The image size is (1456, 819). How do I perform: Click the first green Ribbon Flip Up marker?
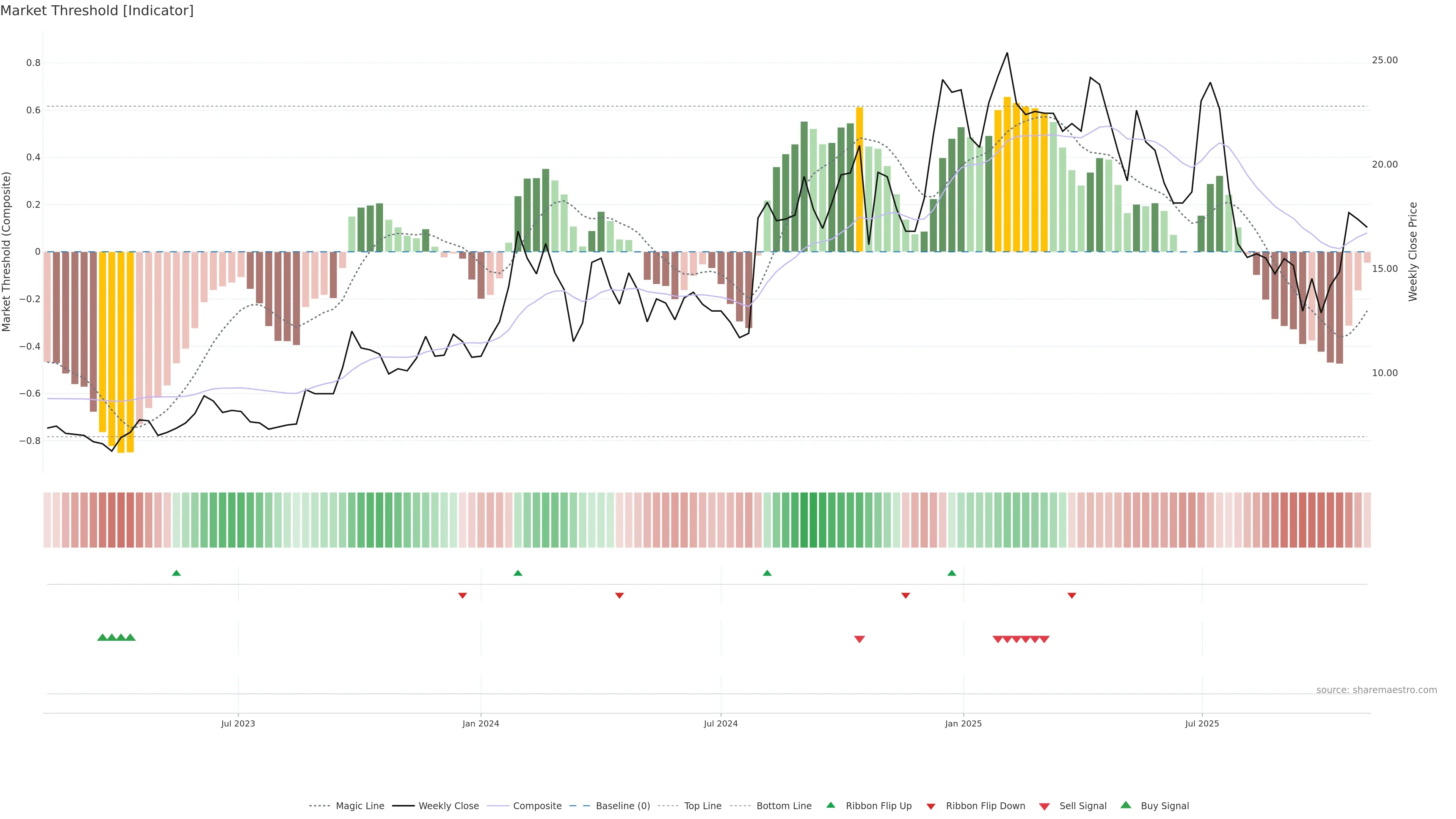pos(176,573)
